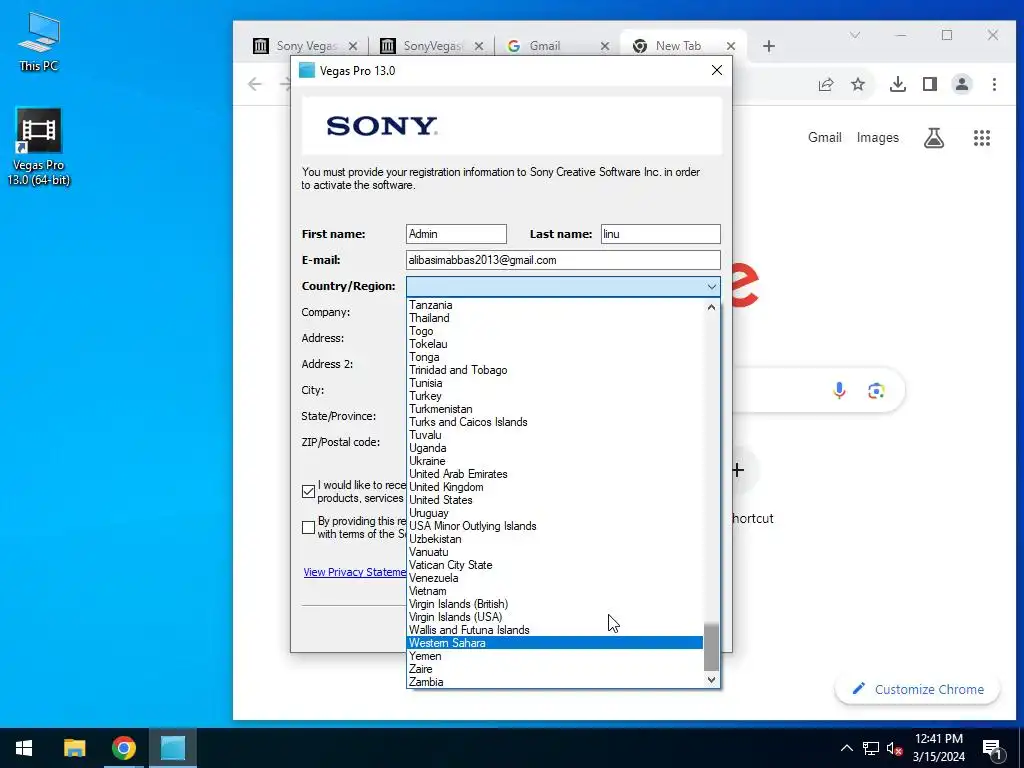This screenshot has height=768, width=1024.
Task: Add a shortcut using the plus tile
Action: (738, 470)
